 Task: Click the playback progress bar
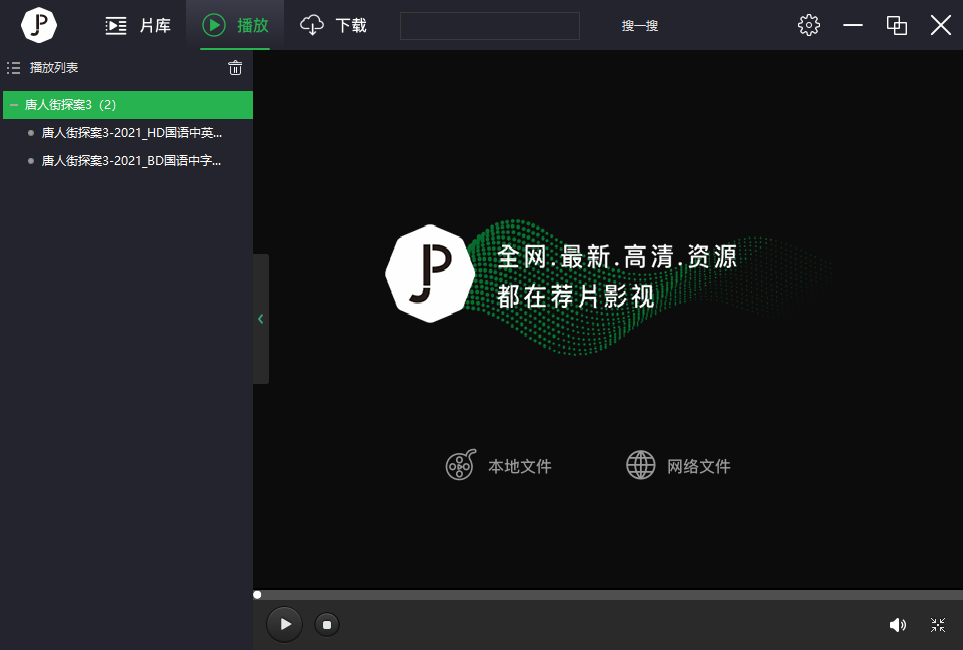pyautogui.click(x=608, y=595)
